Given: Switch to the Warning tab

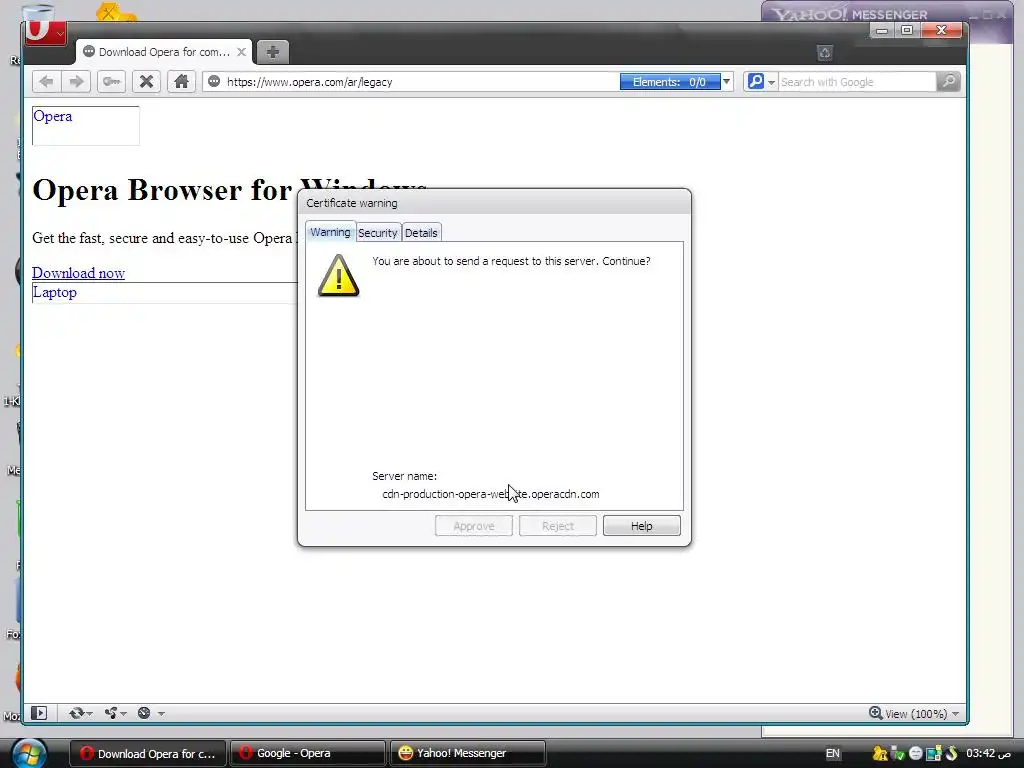Looking at the screenshot, I should [x=330, y=232].
